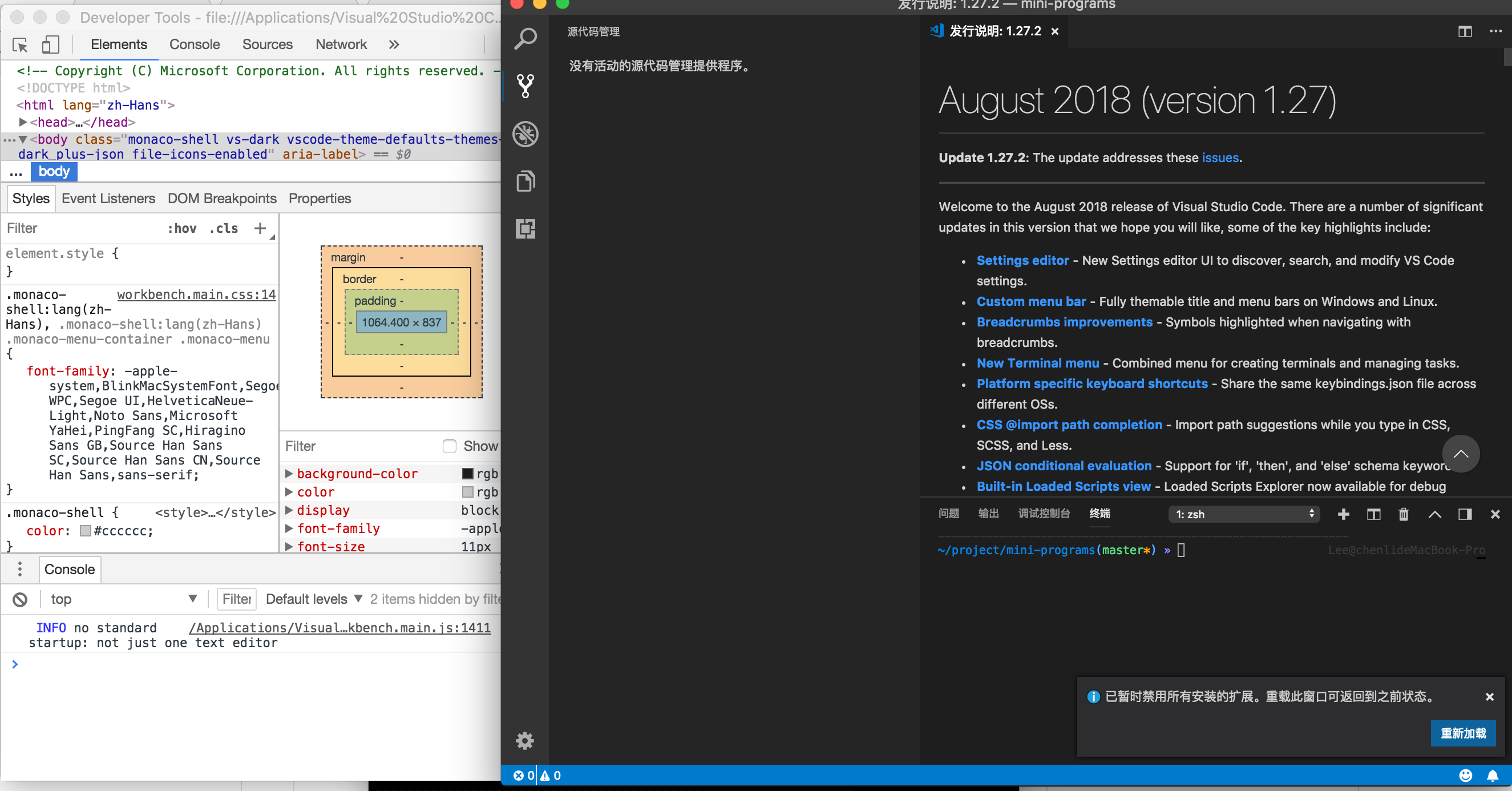Select the Source Control icon

525,86
